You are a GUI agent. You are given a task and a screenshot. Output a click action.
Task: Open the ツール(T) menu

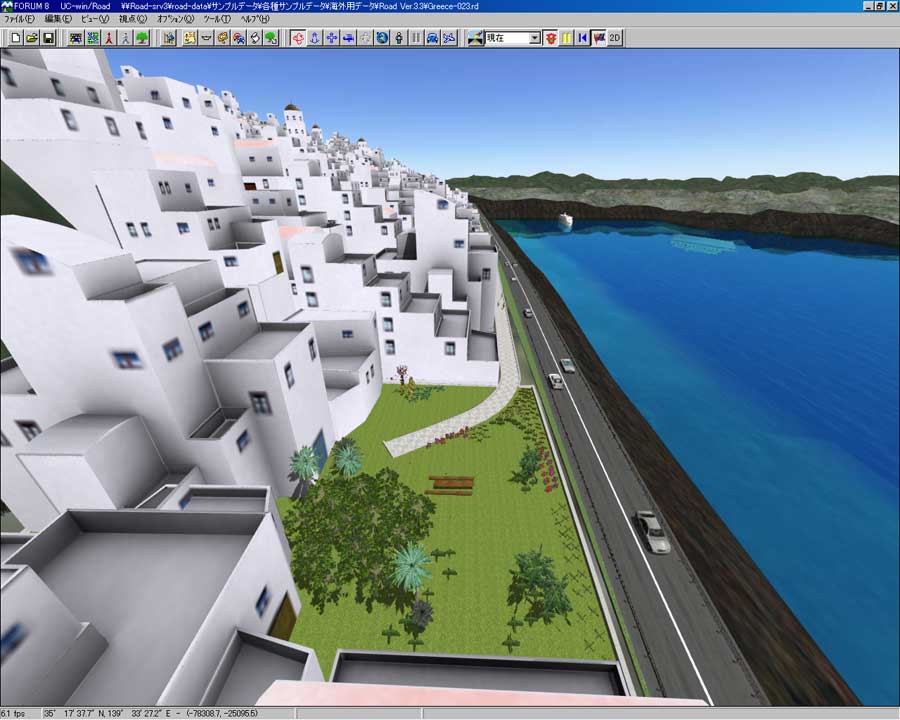coord(217,18)
